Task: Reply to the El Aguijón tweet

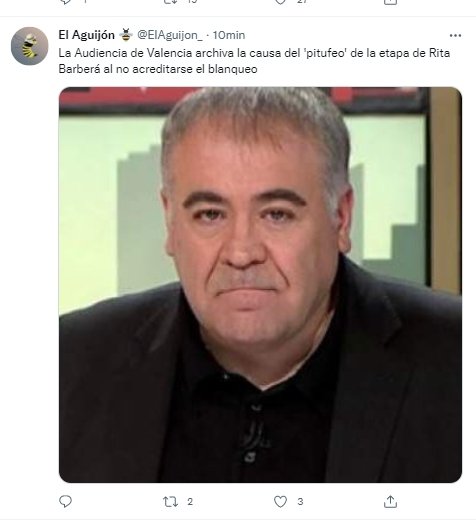Action: tap(65, 501)
